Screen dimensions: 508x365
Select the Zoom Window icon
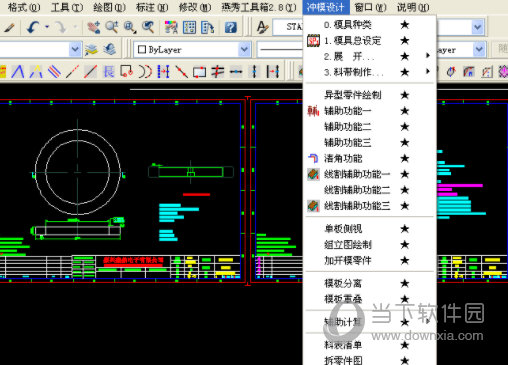(130, 27)
